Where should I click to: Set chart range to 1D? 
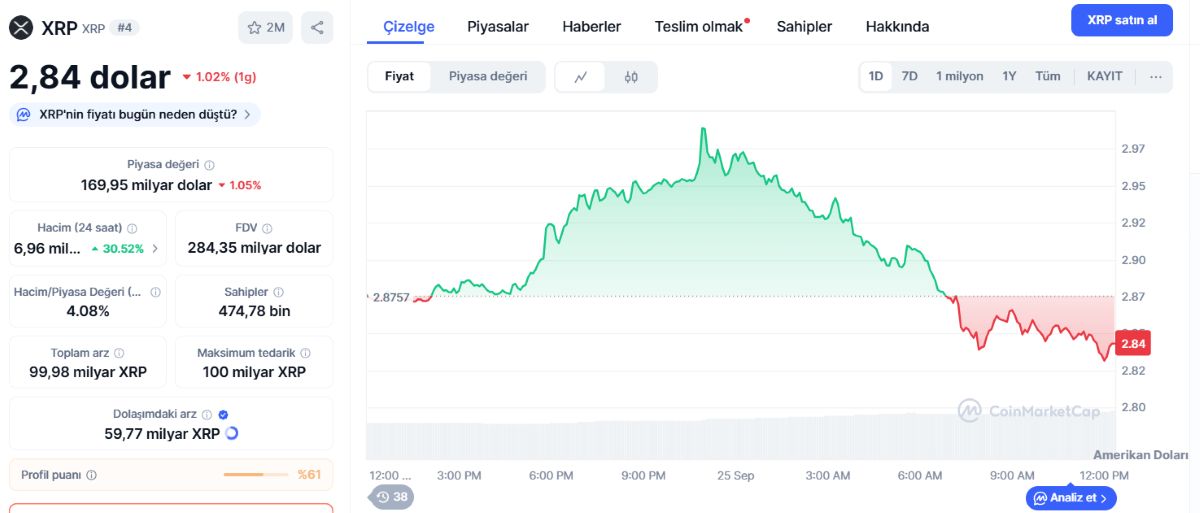point(876,77)
